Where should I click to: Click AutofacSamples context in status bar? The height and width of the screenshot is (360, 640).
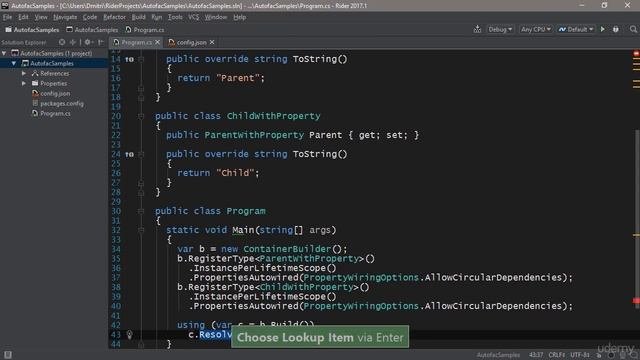[x=498, y=355]
